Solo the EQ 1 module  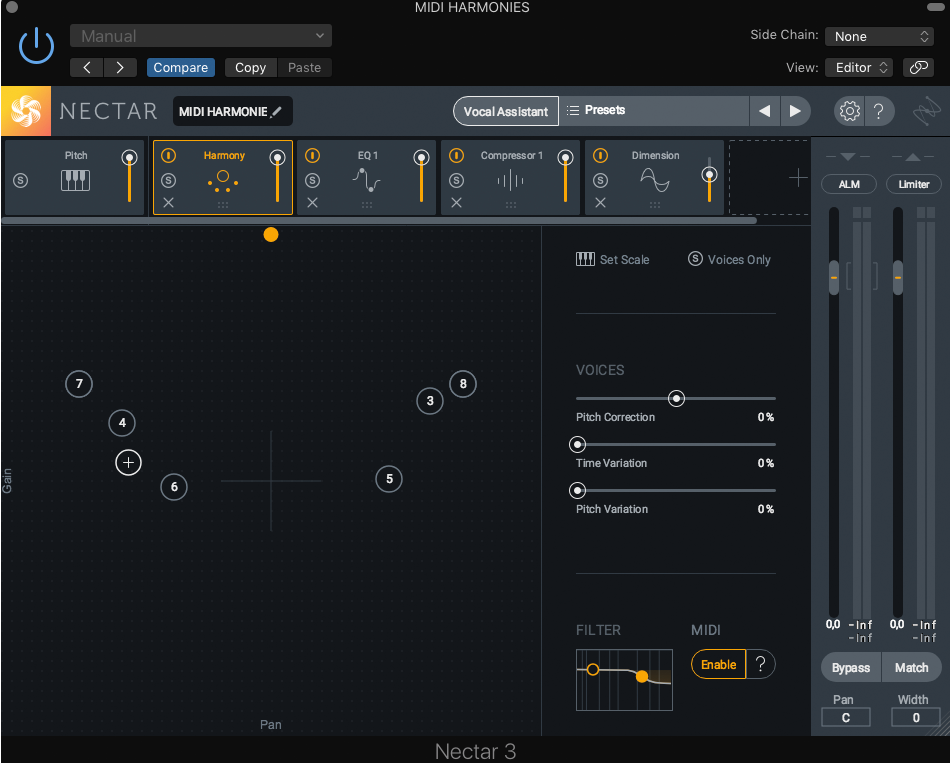313,180
